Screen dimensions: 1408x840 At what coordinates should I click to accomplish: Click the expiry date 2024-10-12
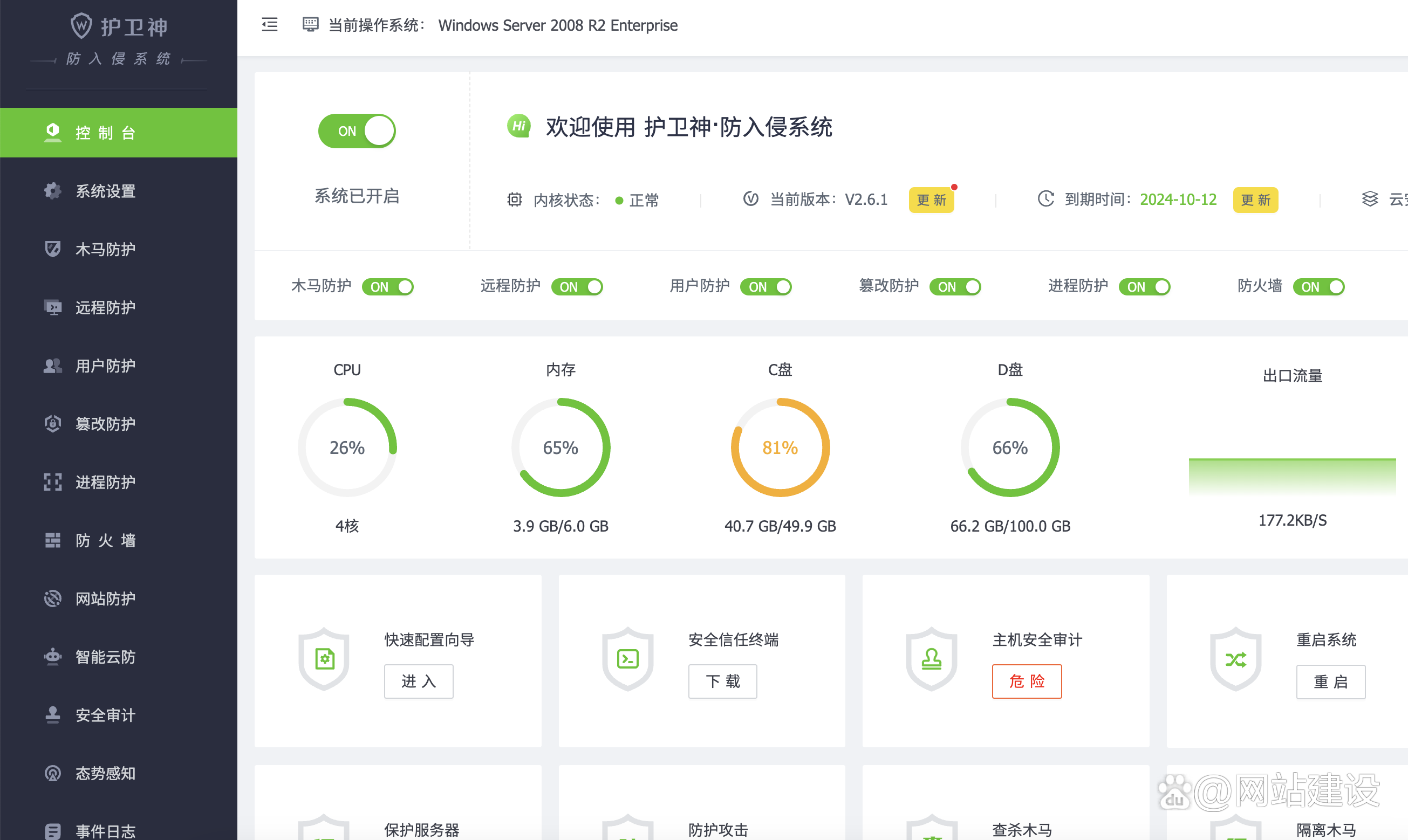1178,199
